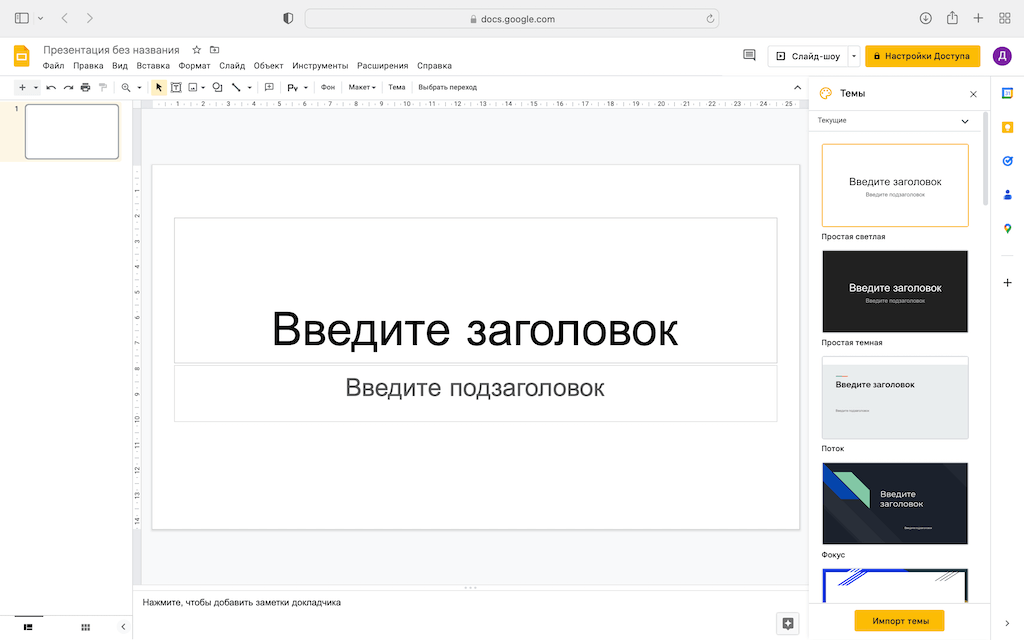Select the line drawing tool
The image size is (1024, 640).
pos(235,87)
